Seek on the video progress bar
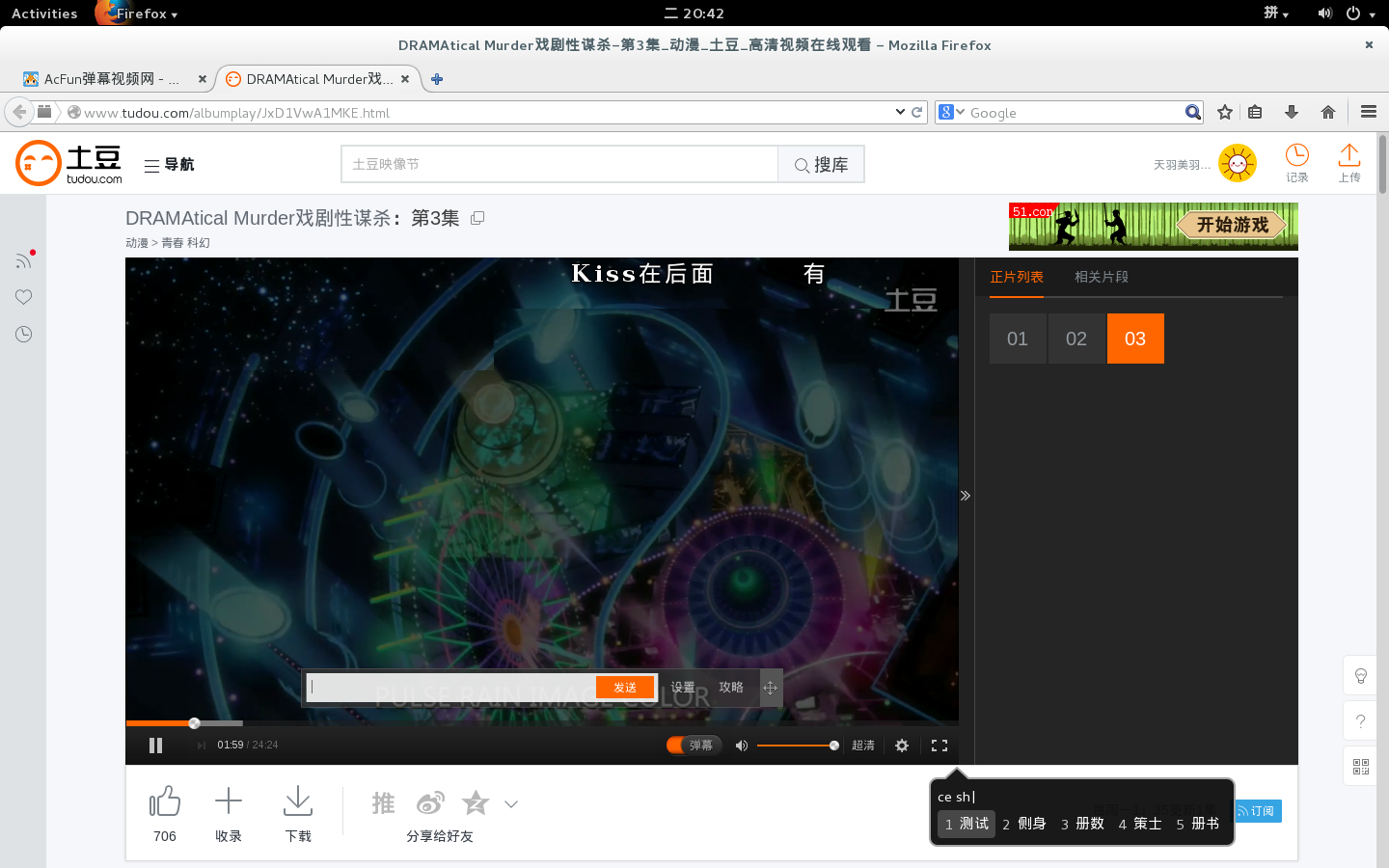 pos(542,722)
